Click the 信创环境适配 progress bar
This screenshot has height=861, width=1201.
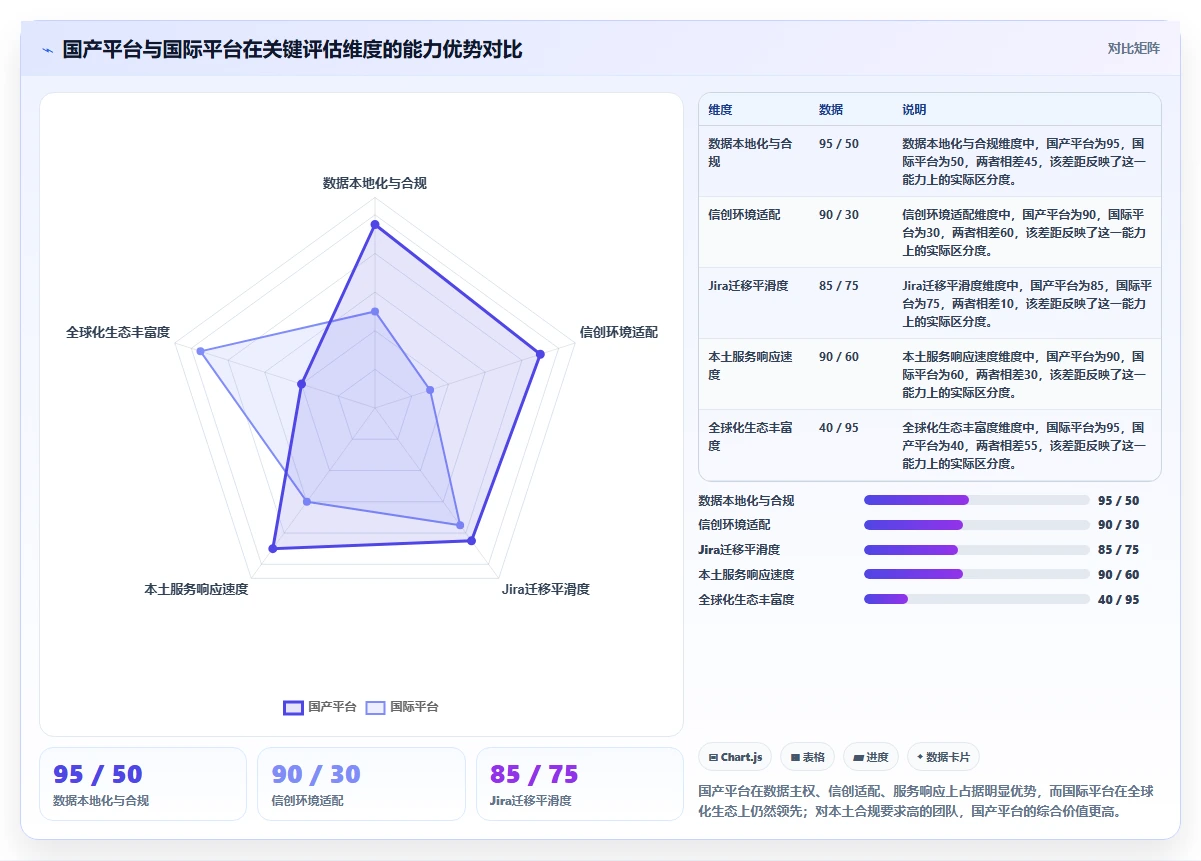pyautogui.click(x=976, y=525)
